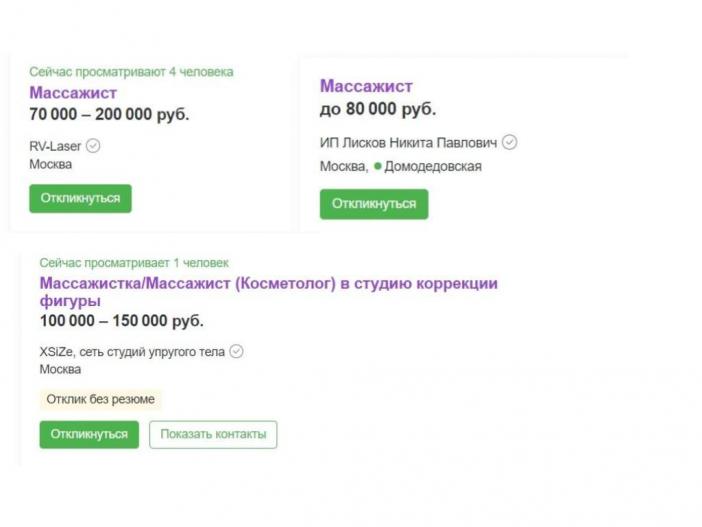Screen dimensions: 702x527
Task: Click the verified icon beside ИП Лисков Никита Павлович
Action: point(509,142)
